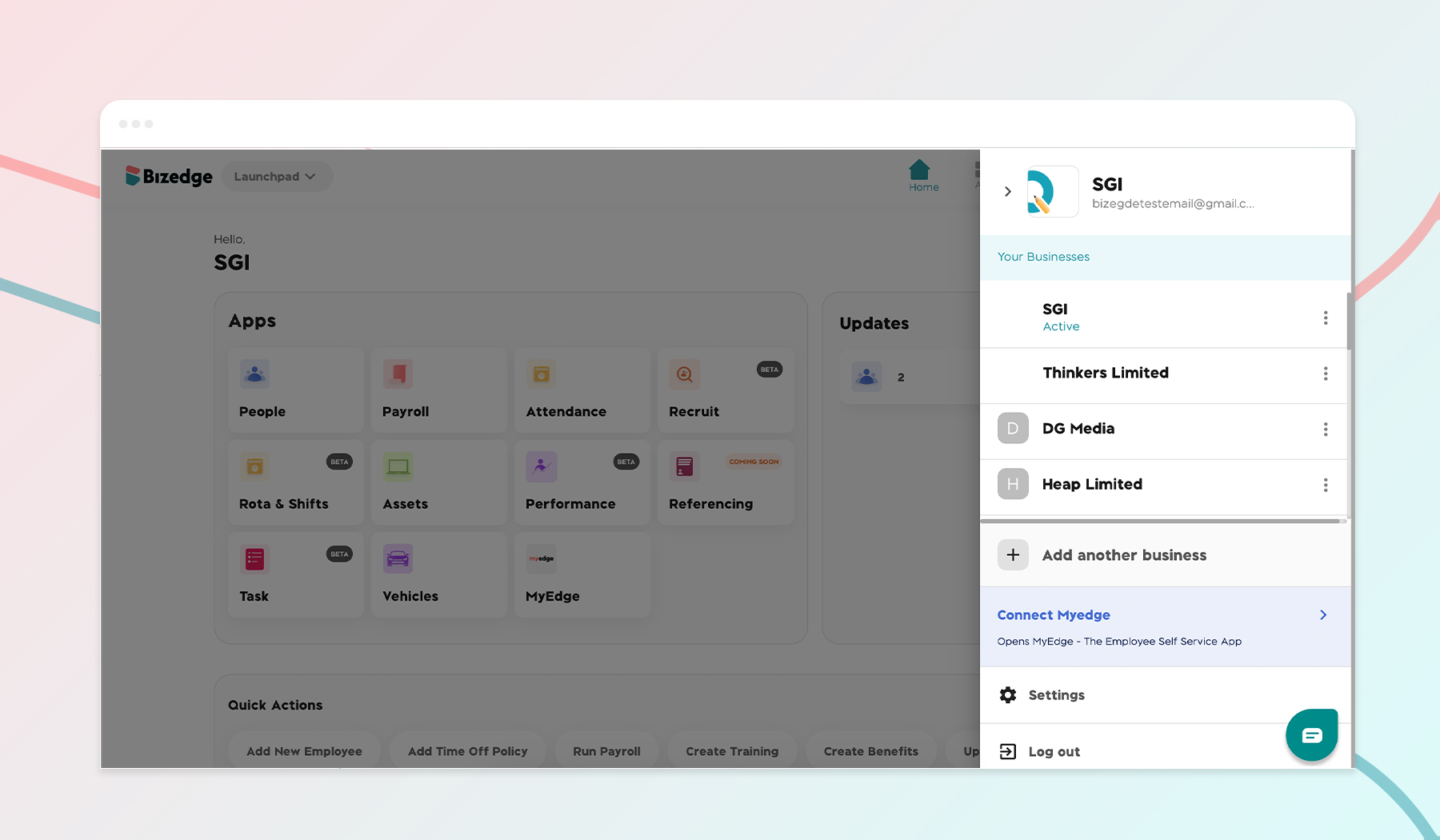Expand the Launchpad dropdown
Viewport: 1440px width, 840px height.
(274, 177)
